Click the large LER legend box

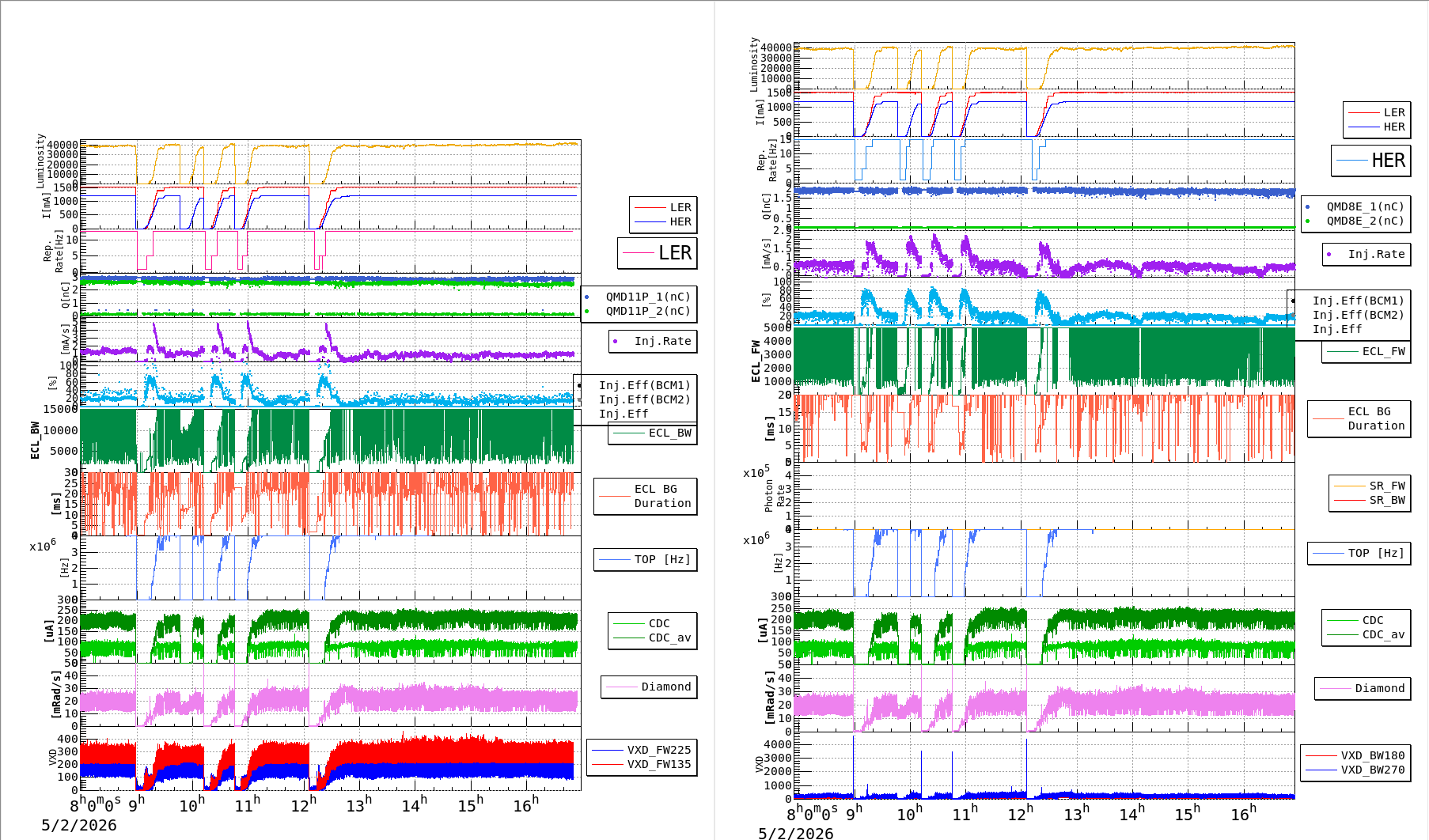pos(657,253)
